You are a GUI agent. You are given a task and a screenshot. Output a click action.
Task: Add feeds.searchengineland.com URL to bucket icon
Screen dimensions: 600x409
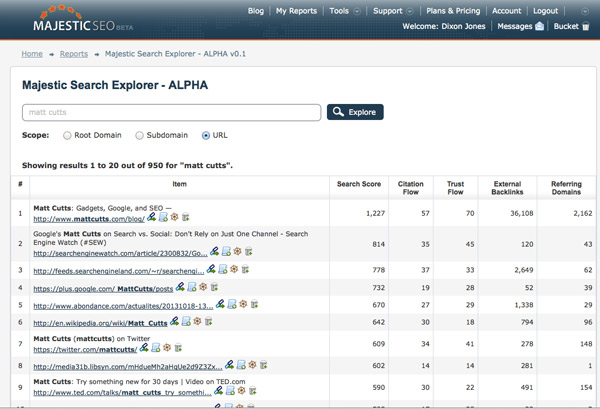245,269
